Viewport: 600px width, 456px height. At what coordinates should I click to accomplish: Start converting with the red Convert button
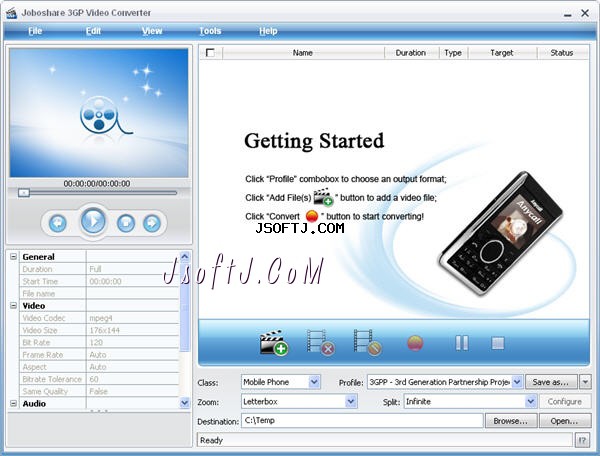[415, 343]
